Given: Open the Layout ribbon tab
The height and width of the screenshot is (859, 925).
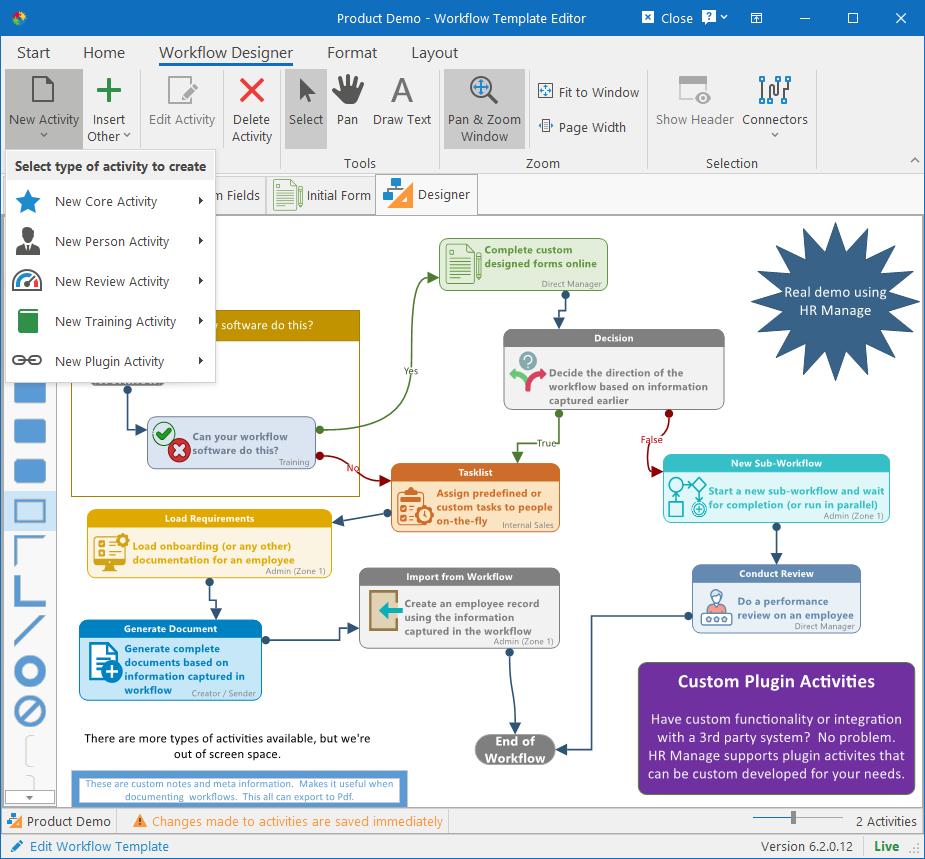Looking at the screenshot, I should pos(435,53).
